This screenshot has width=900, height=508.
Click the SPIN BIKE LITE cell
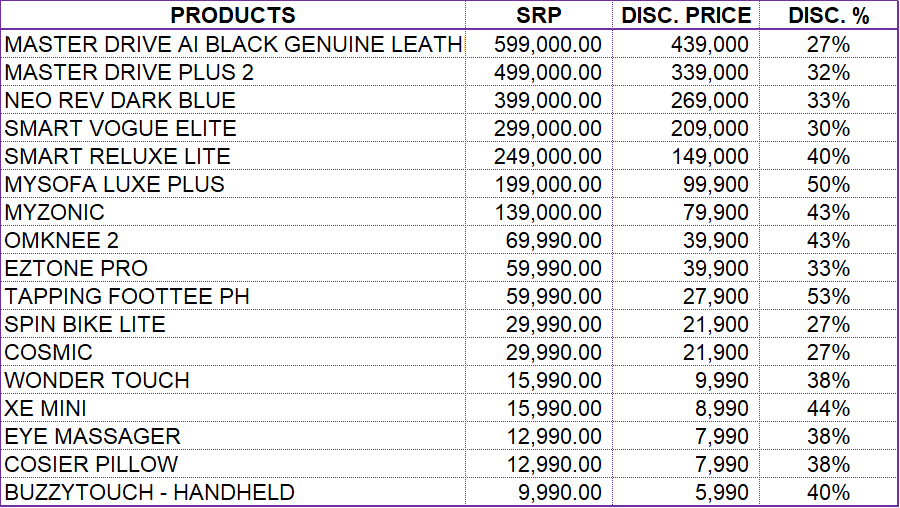233,324
